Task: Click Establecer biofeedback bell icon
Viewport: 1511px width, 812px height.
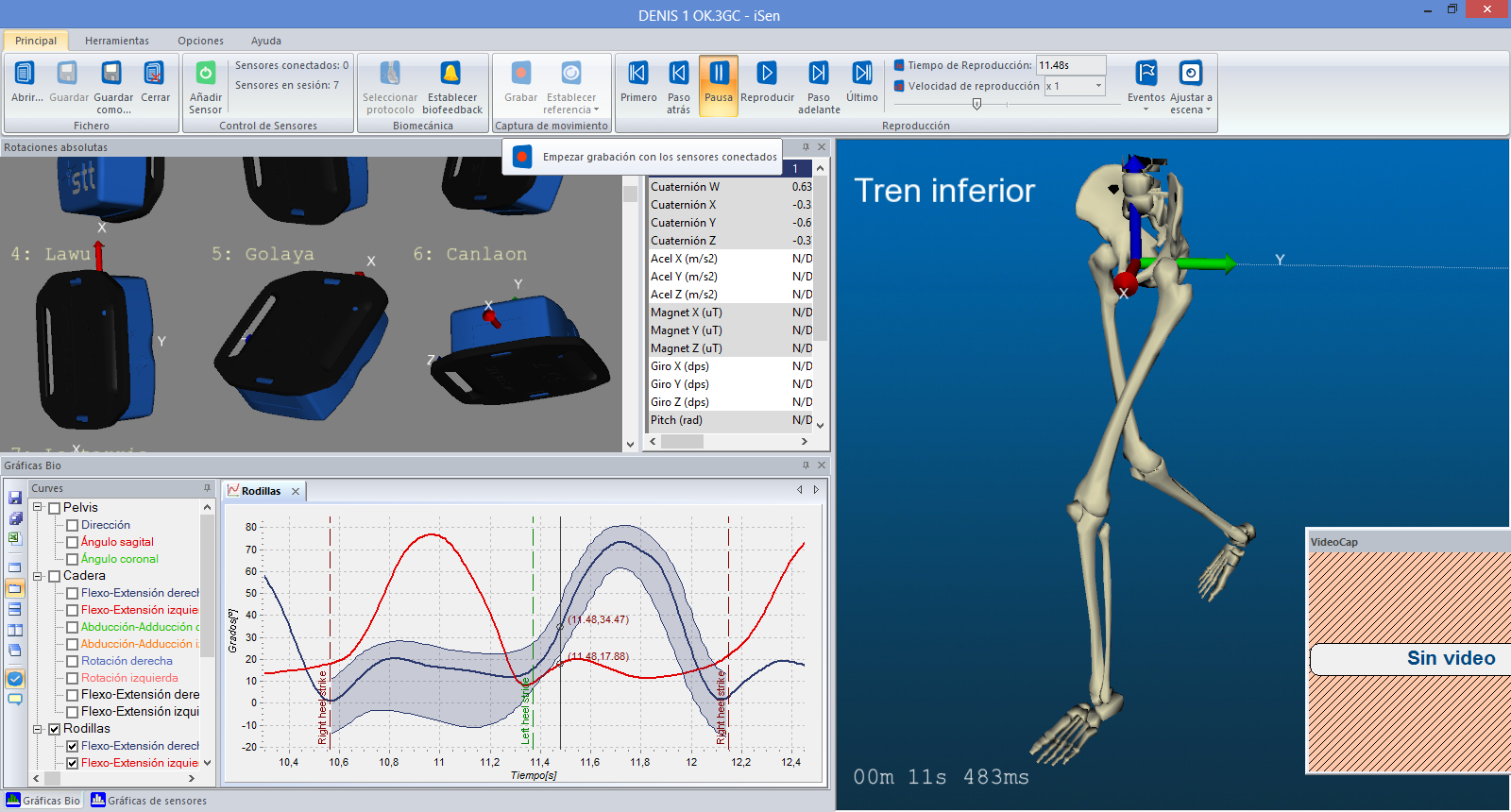Action: pyautogui.click(x=451, y=74)
